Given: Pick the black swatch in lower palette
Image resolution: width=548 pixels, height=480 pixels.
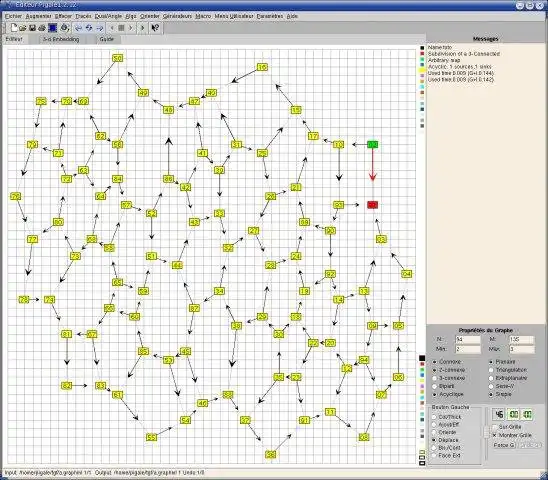Looking at the screenshot, I should [422, 358].
